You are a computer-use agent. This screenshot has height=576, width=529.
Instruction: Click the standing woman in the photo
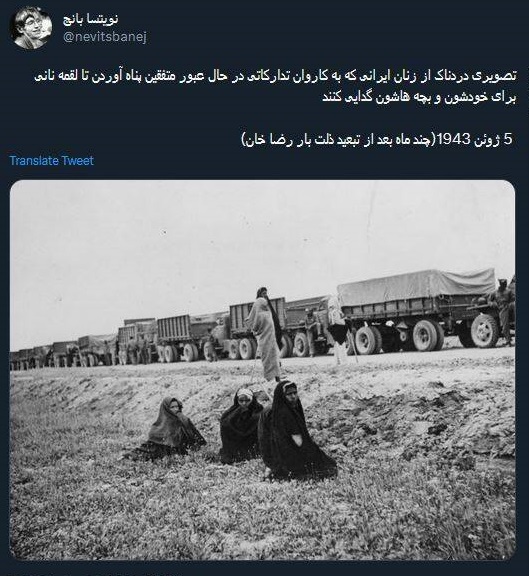tap(266, 334)
